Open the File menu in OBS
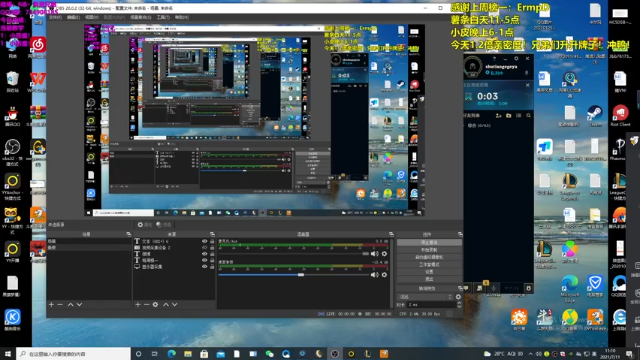Image resolution: width=640 pixels, height=360 pixels. tap(56, 18)
